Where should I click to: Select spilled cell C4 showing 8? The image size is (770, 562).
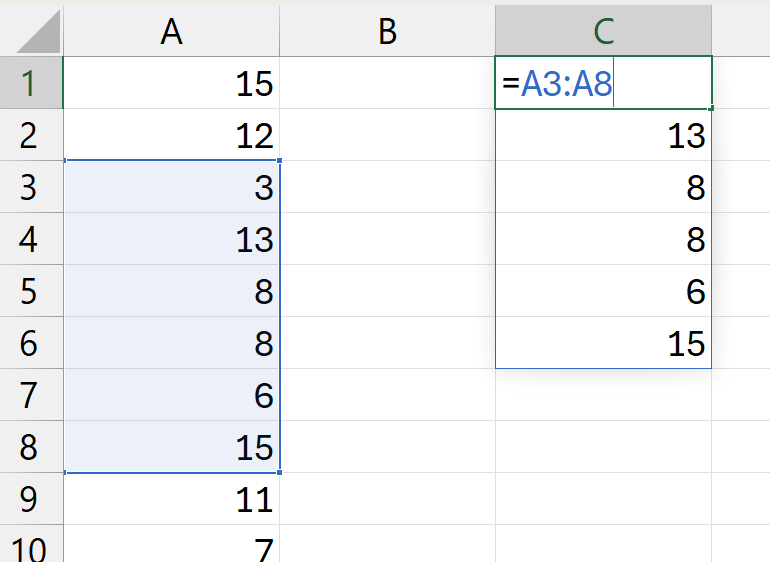pyautogui.click(x=603, y=239)
